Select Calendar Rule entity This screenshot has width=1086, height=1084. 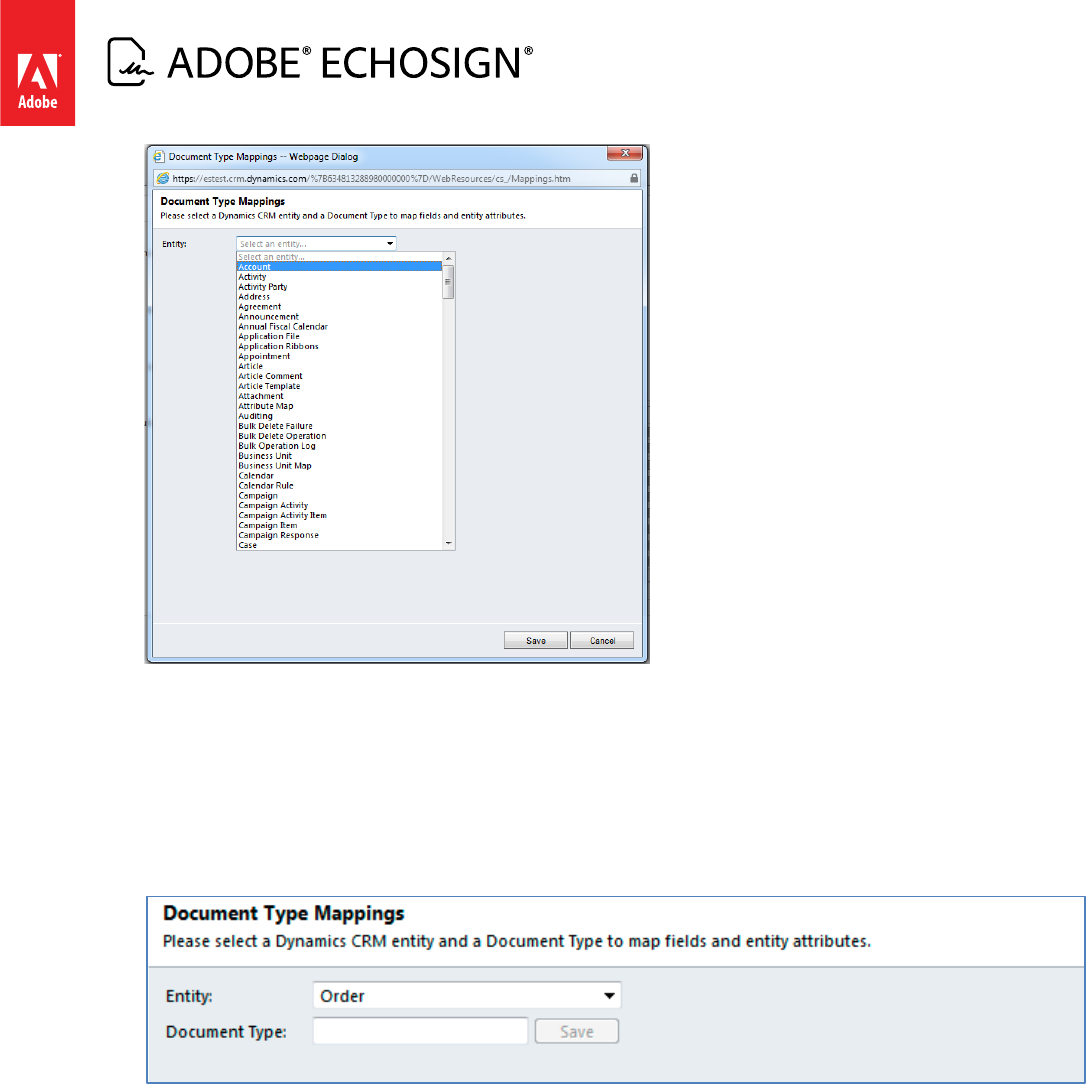339,486
